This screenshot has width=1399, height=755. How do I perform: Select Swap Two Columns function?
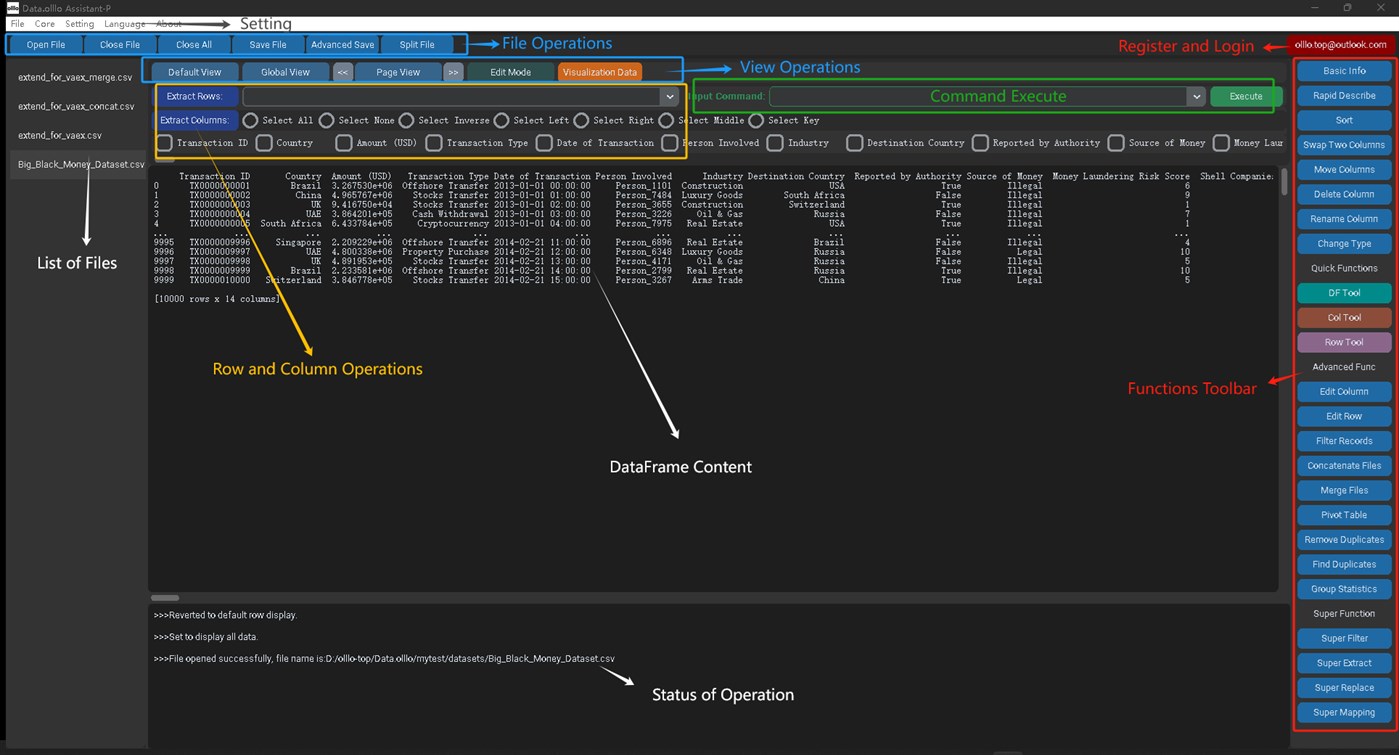[1343, 144]
